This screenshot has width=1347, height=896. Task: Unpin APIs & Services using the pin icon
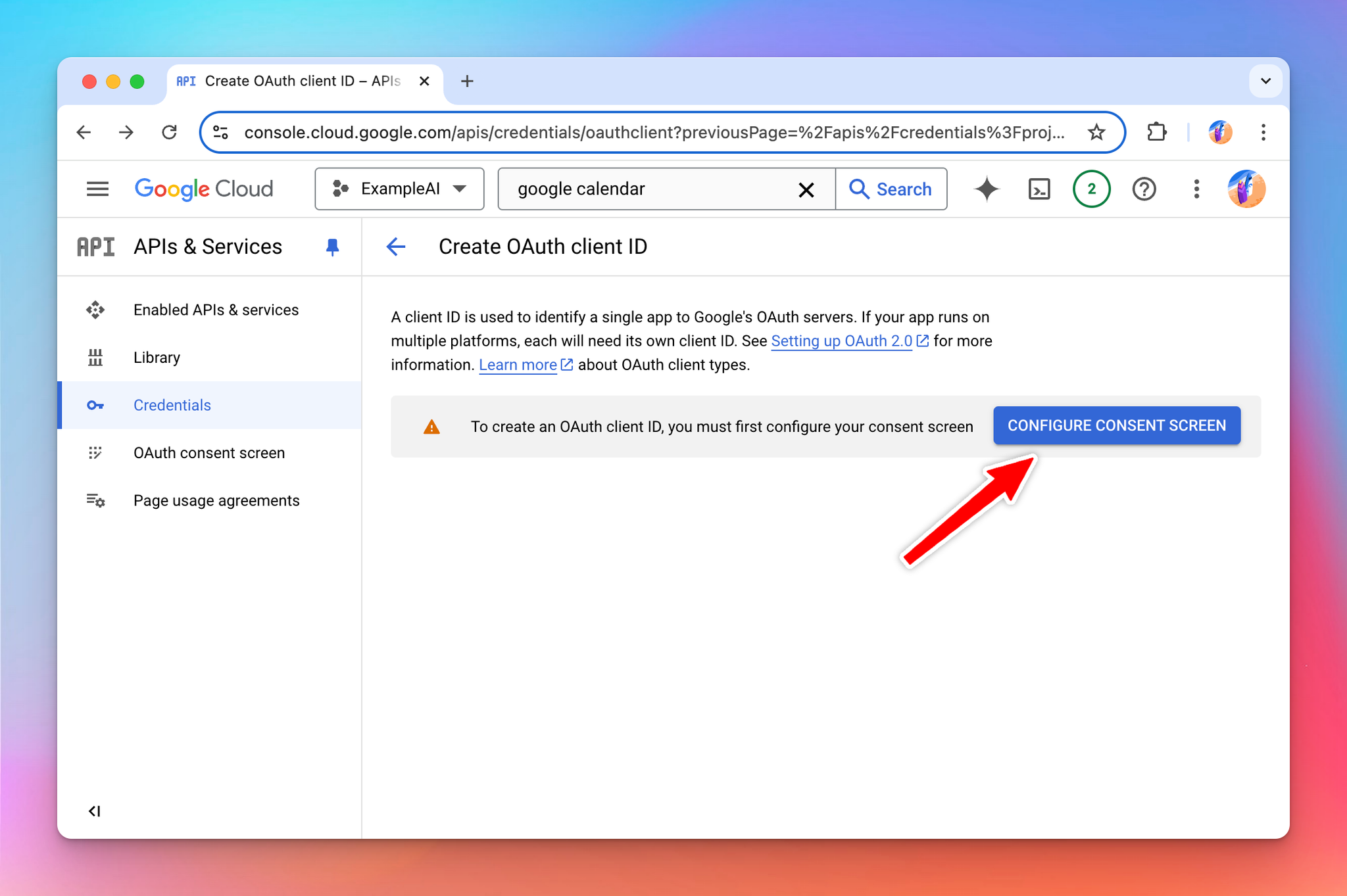click(332, 247)
